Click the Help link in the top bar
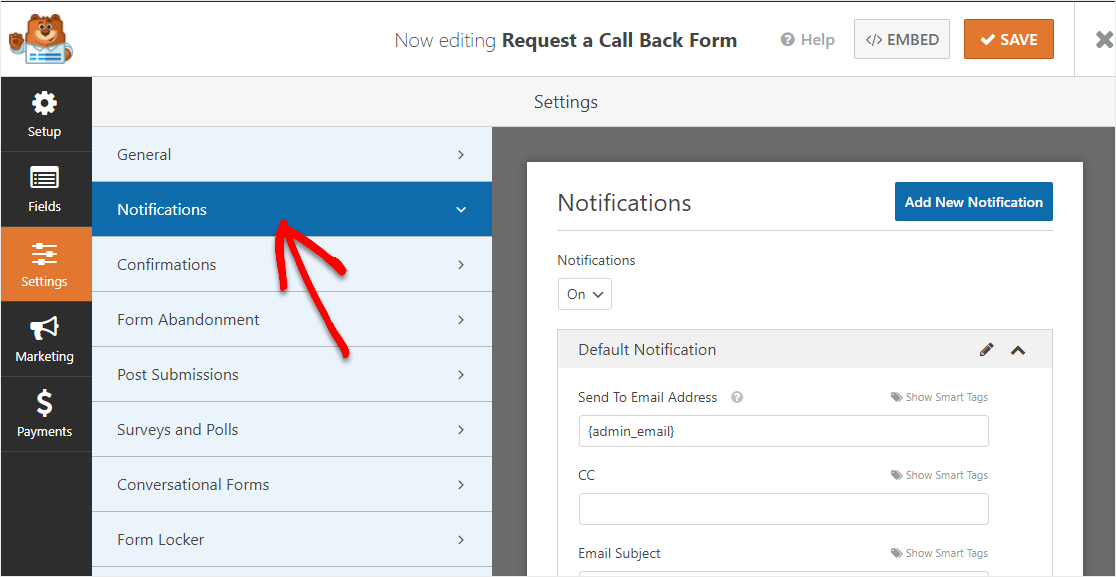The width and height of the screenshot is (1116, 577). click(807, 39)
